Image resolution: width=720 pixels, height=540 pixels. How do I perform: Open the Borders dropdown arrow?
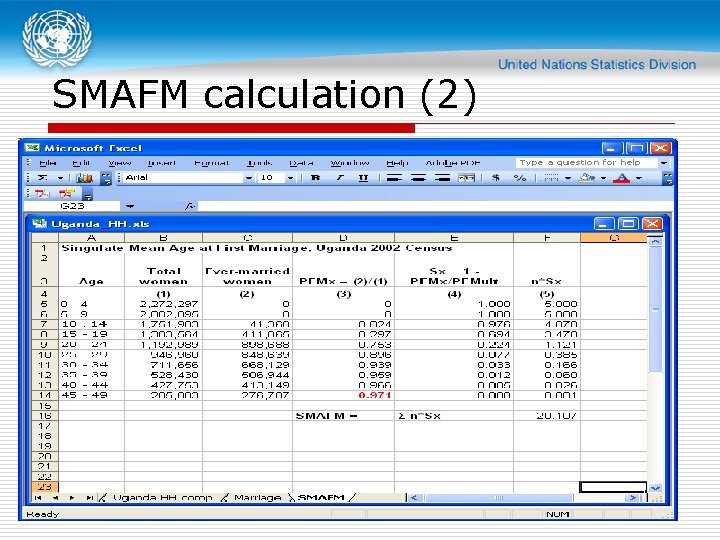(x=568, y=178)
